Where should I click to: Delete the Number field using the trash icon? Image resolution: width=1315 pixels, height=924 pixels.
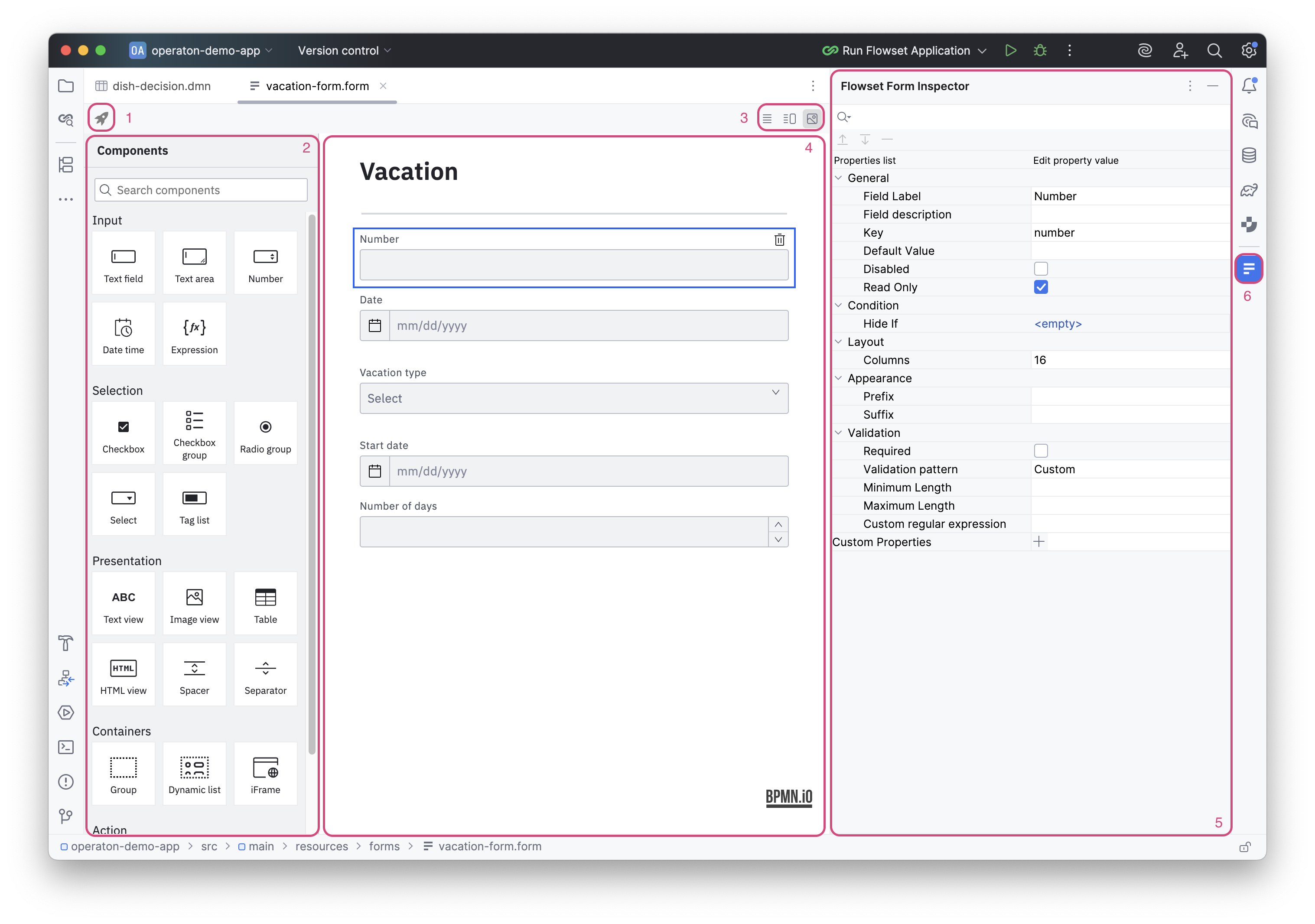(779, 239)
